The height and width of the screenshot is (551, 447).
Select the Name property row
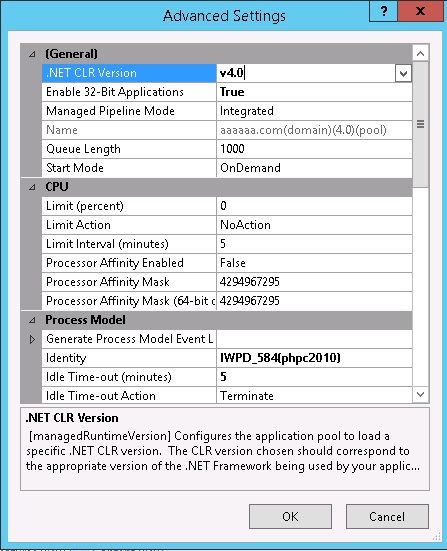click(x=227, y=130)
